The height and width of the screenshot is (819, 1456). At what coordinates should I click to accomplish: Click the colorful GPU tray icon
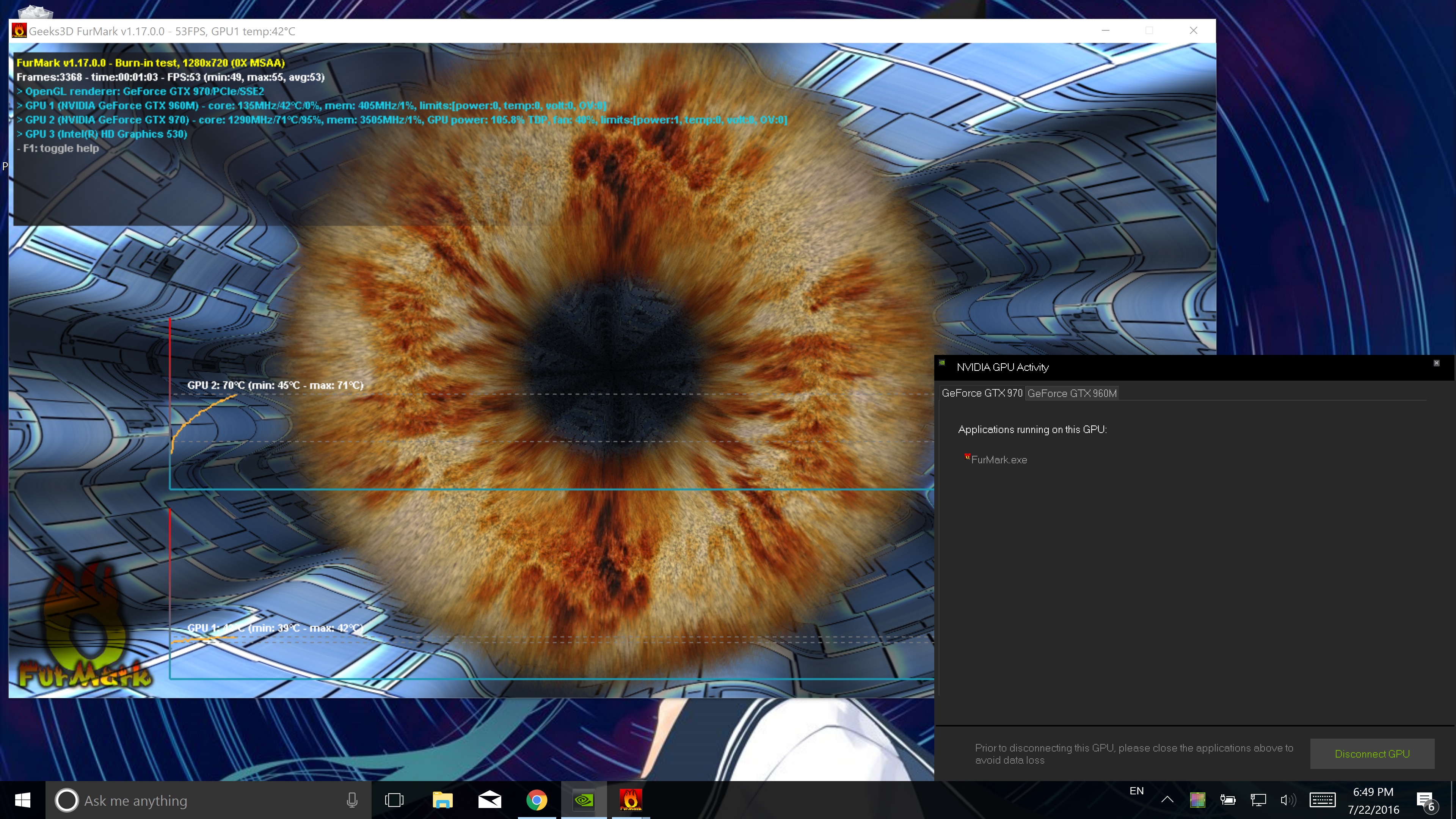pyautogui.click(x=1197, y=800)
